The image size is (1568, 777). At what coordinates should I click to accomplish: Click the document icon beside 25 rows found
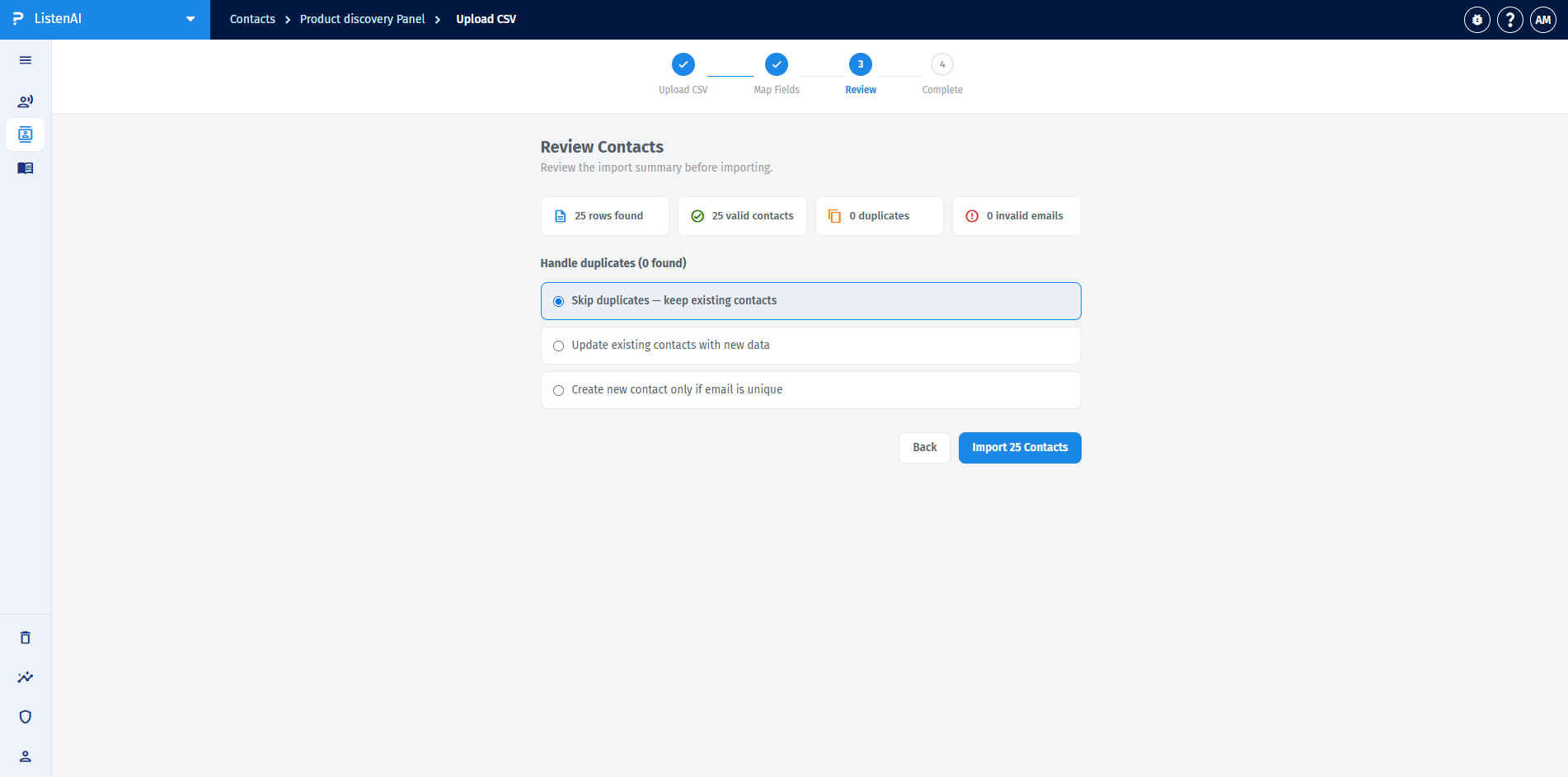click(x=561, y=216)
